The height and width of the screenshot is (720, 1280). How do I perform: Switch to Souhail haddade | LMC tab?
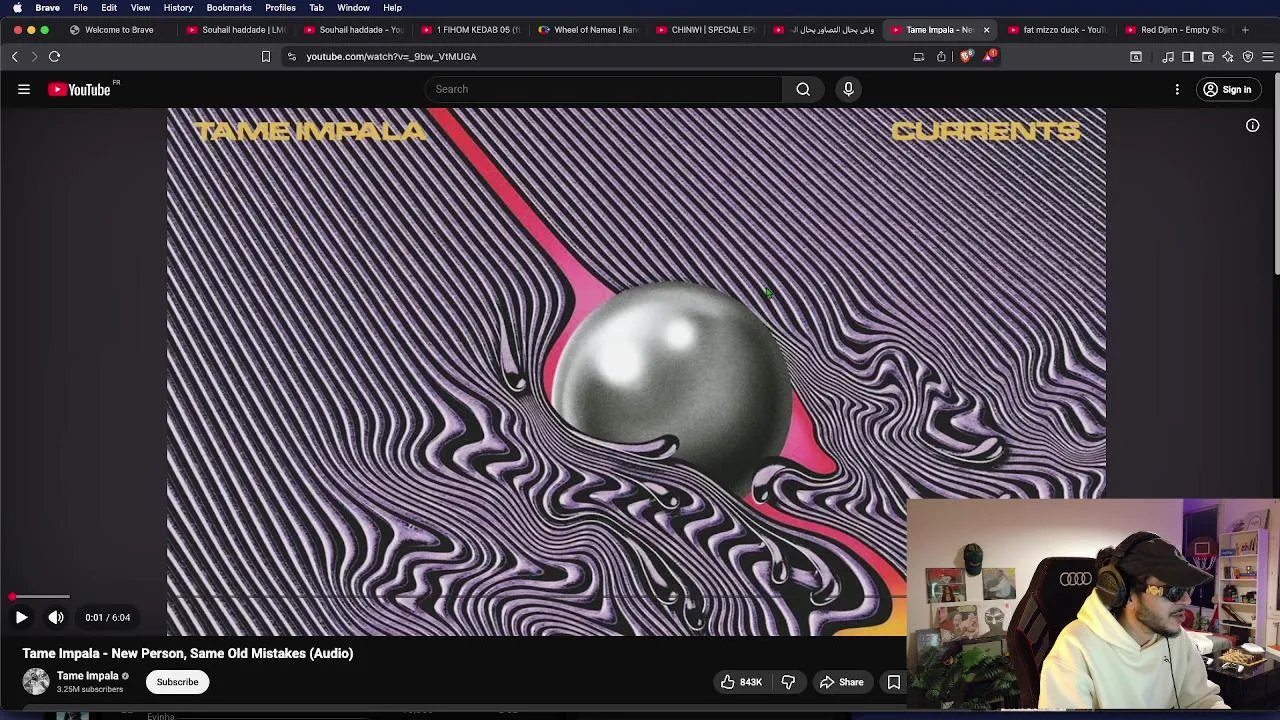click(x=237, y=30)
